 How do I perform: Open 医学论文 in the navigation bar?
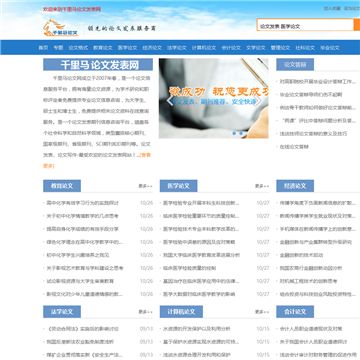[127, 48]
